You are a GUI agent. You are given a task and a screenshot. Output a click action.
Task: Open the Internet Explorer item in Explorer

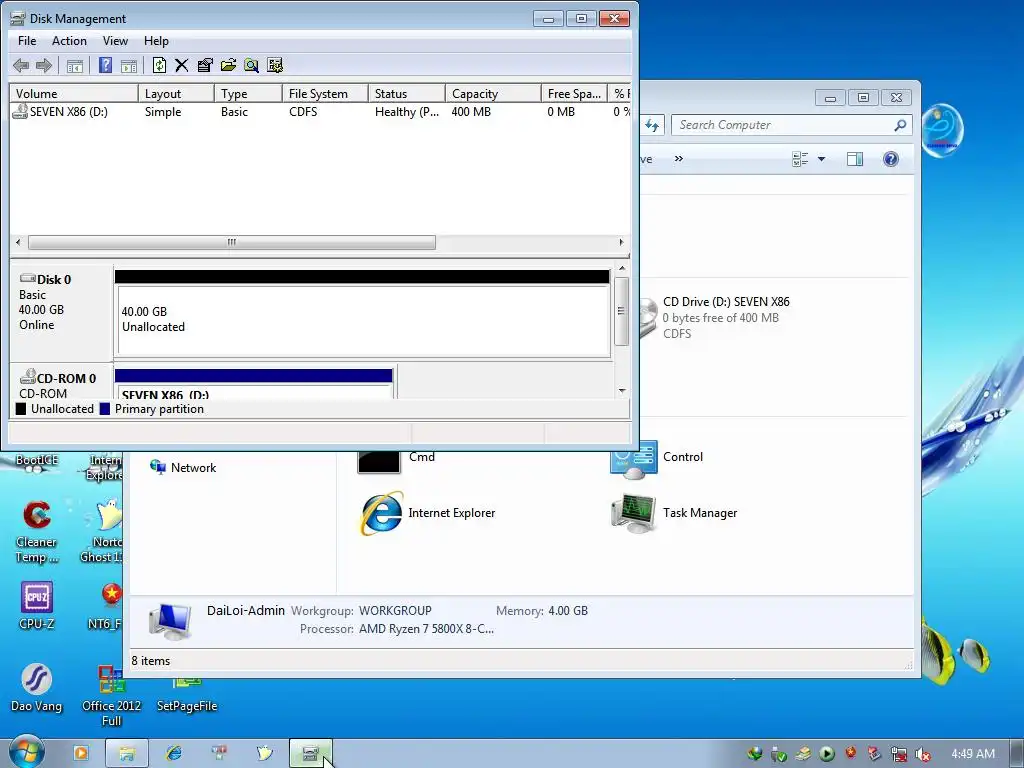point(427,513)
